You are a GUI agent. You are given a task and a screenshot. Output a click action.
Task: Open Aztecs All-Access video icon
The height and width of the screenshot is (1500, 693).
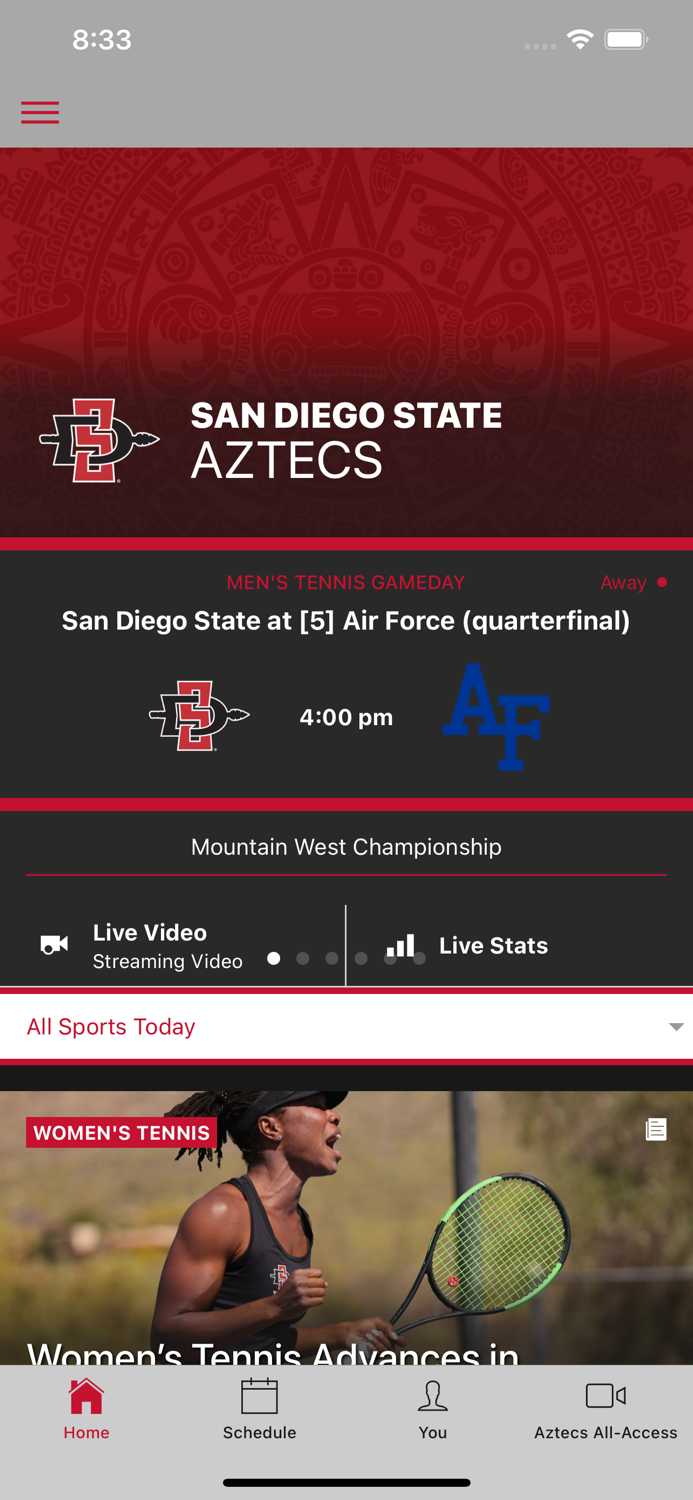(x=605, y=1396)
